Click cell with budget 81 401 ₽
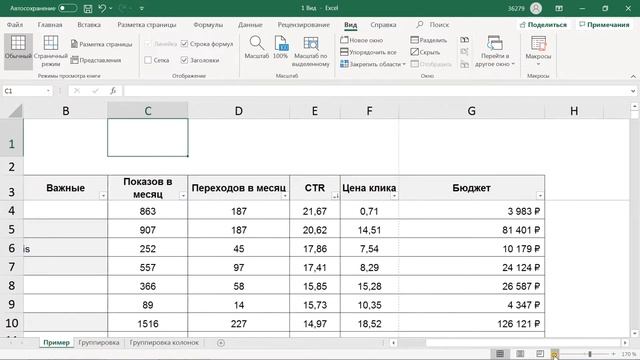The width and height of the screenshot is (640, 360). click(x=471, y=230)
